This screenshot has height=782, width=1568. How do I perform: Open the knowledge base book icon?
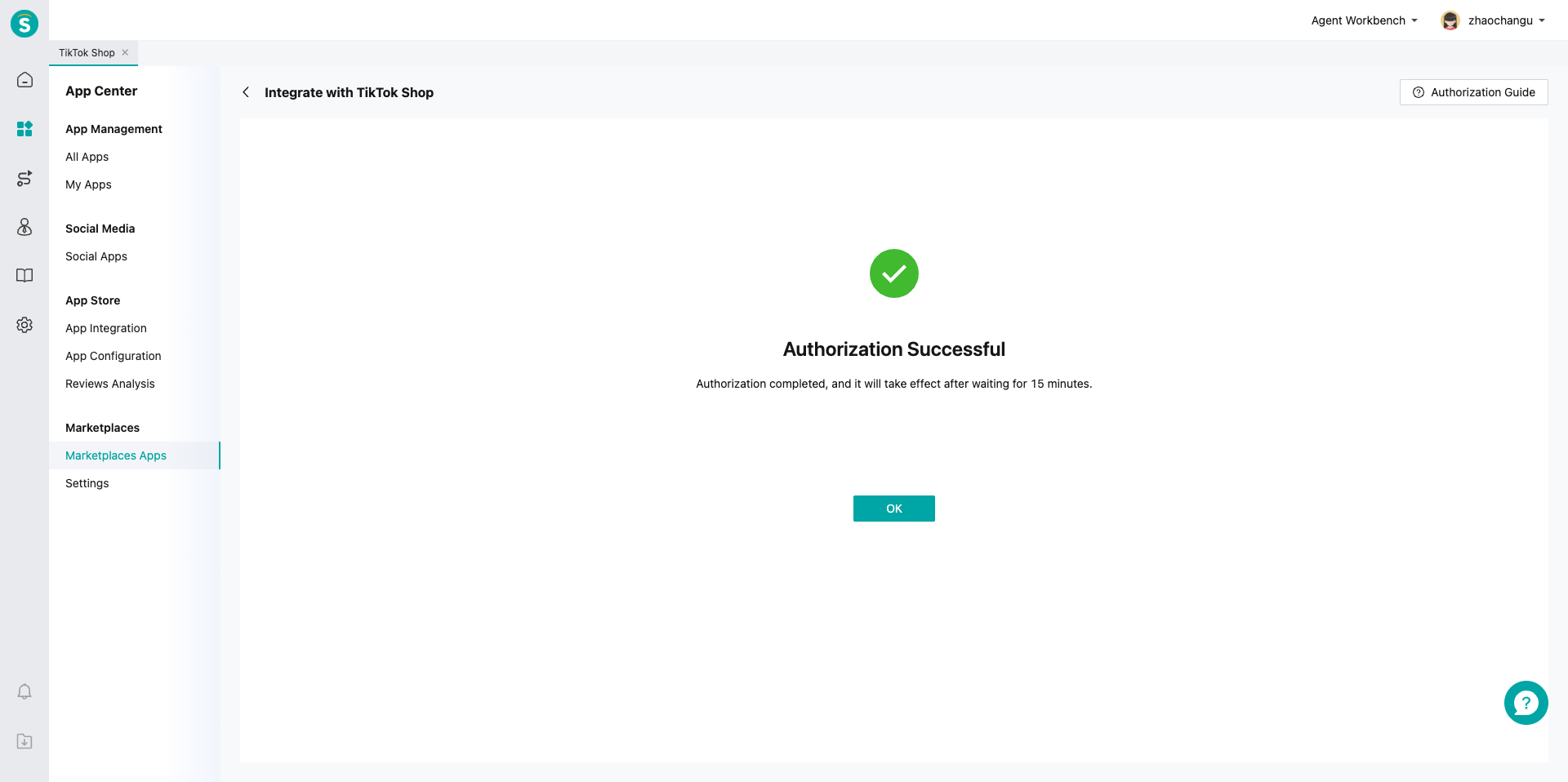tap(24, 276)
